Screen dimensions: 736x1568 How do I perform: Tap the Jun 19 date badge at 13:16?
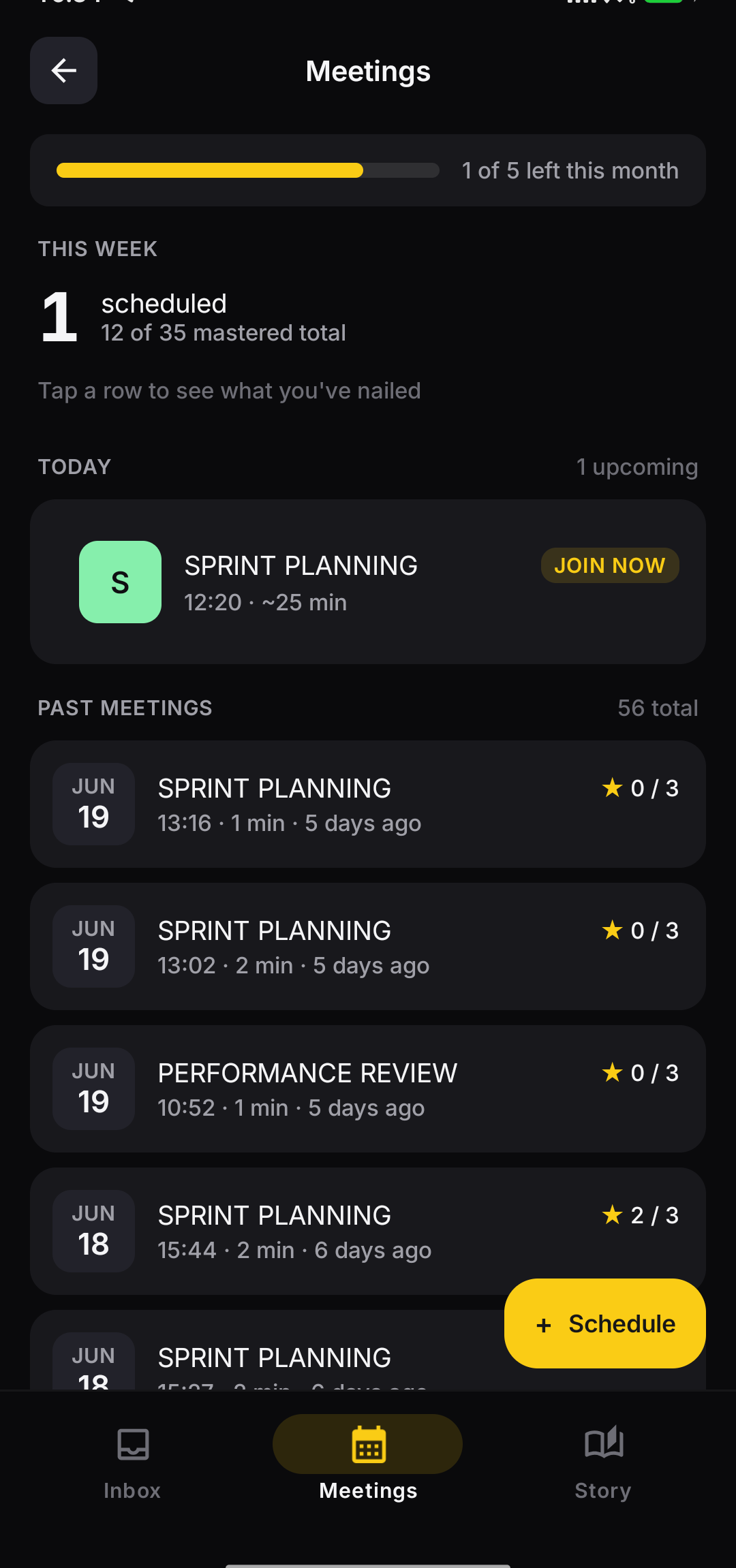click(93, 804)
